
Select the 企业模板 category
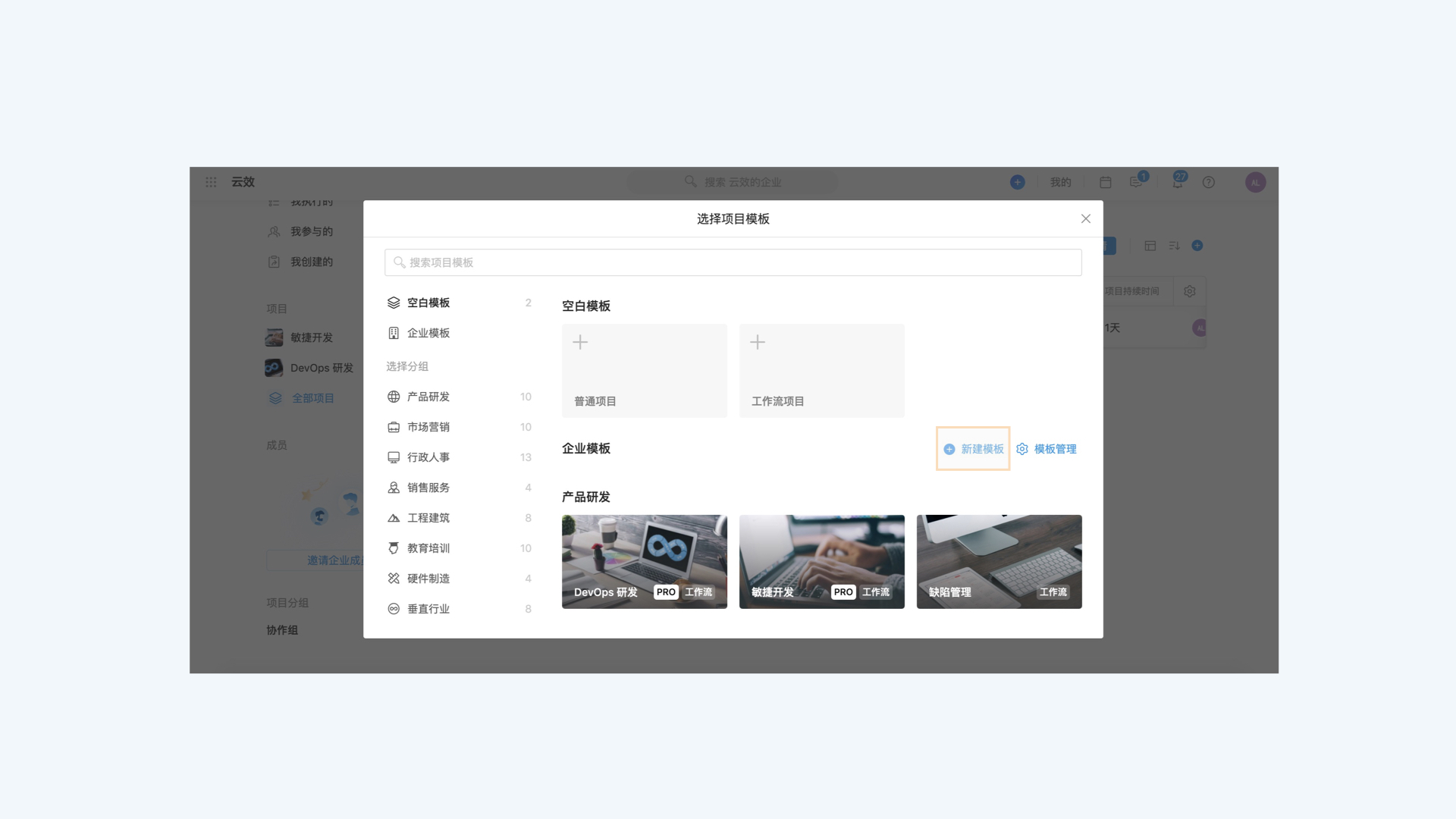tap(459, 333)
